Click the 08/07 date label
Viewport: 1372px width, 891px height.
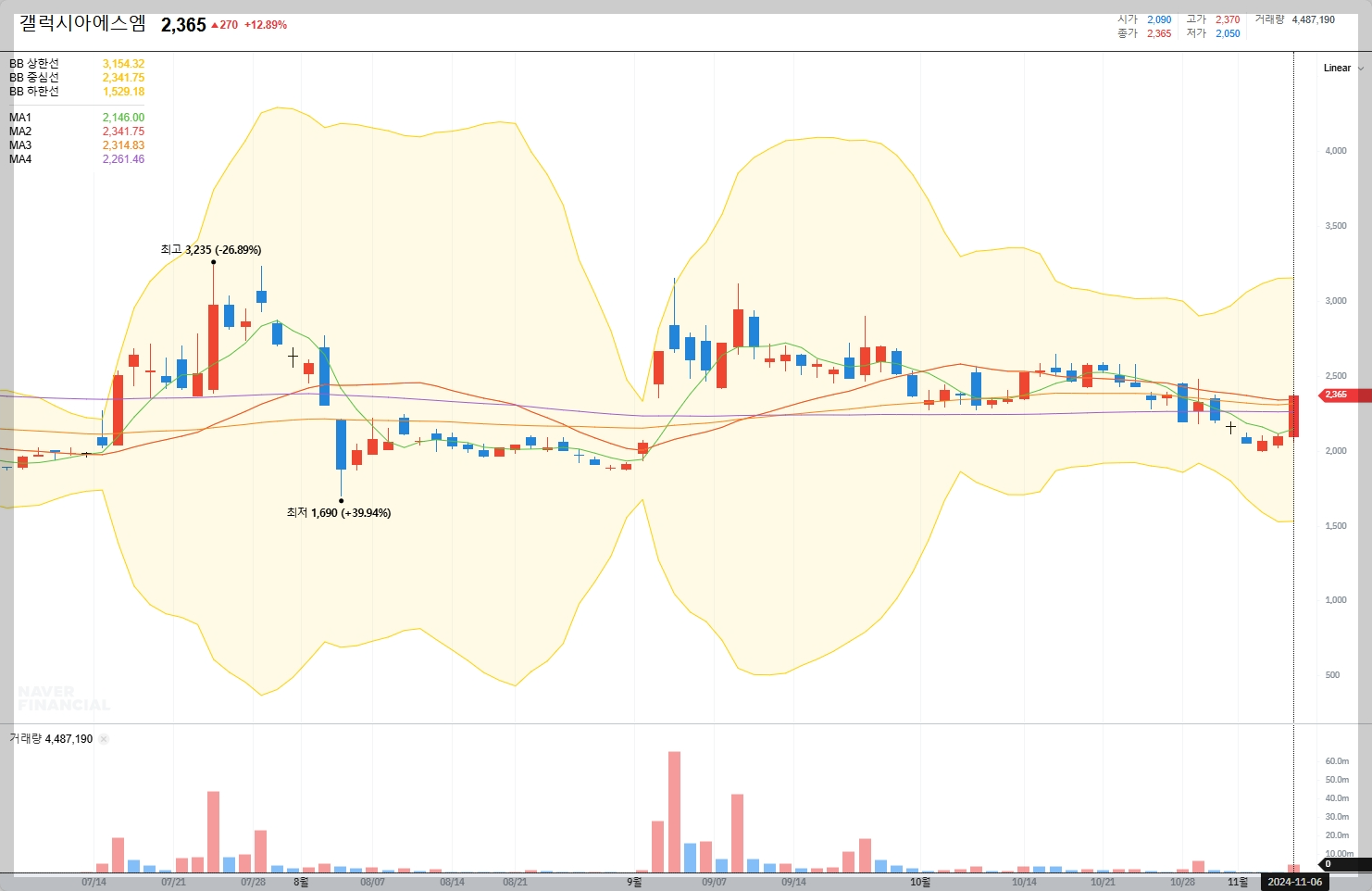point(372,882)
